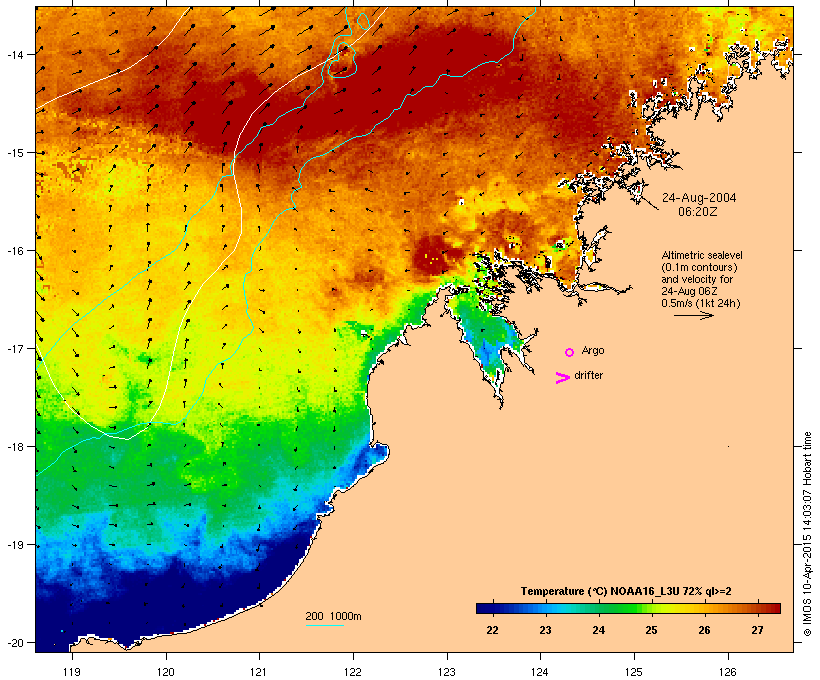Click the latitude label -15

(14, 153)
